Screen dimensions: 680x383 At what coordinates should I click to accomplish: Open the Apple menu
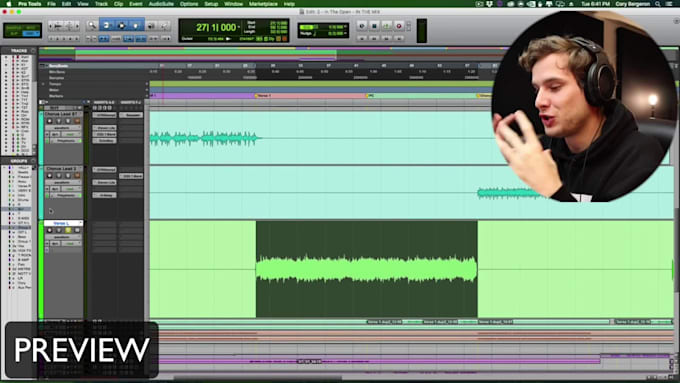click(x=8, y=4)
